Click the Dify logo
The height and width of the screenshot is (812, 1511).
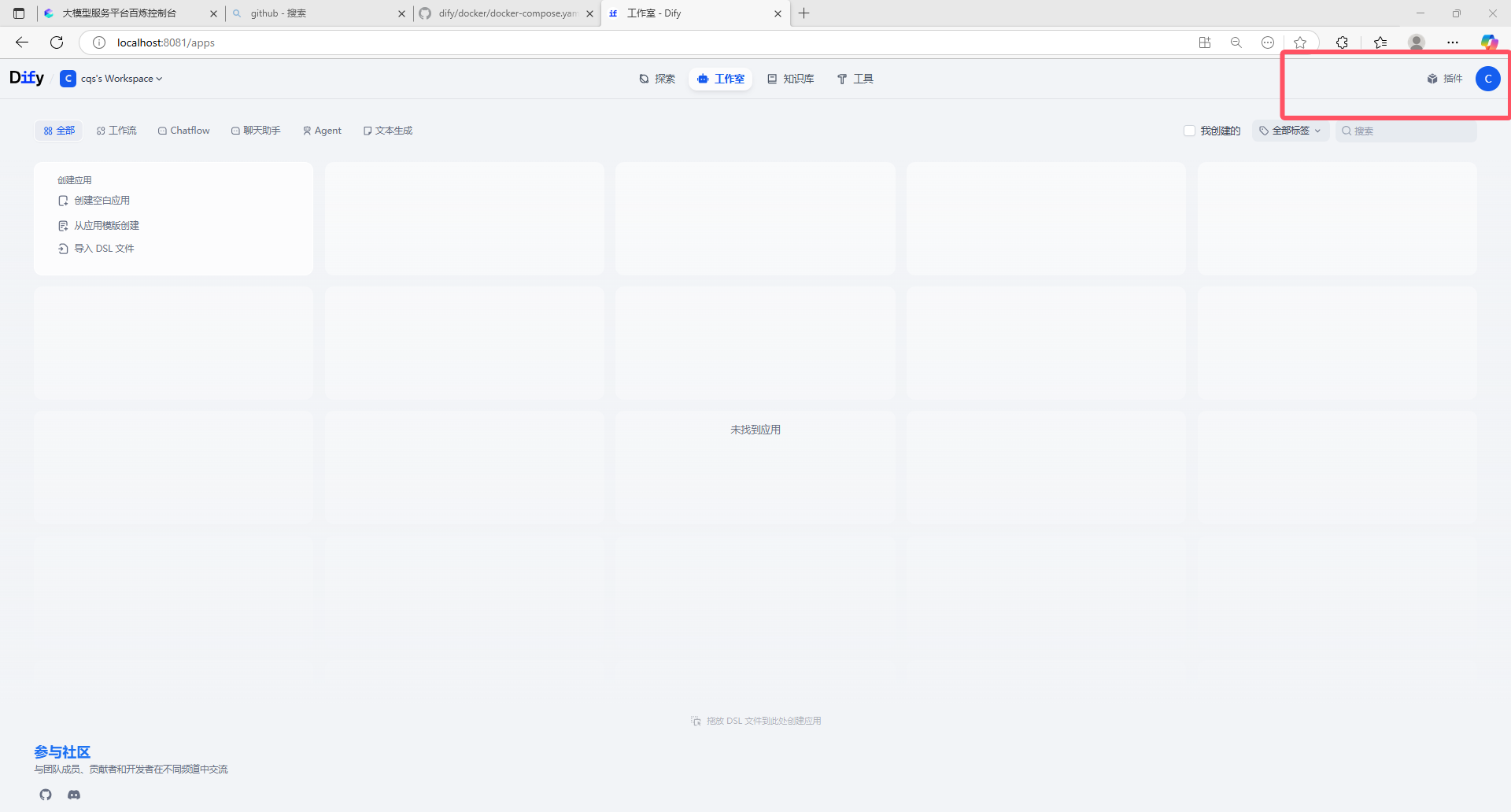click(27, 78)
